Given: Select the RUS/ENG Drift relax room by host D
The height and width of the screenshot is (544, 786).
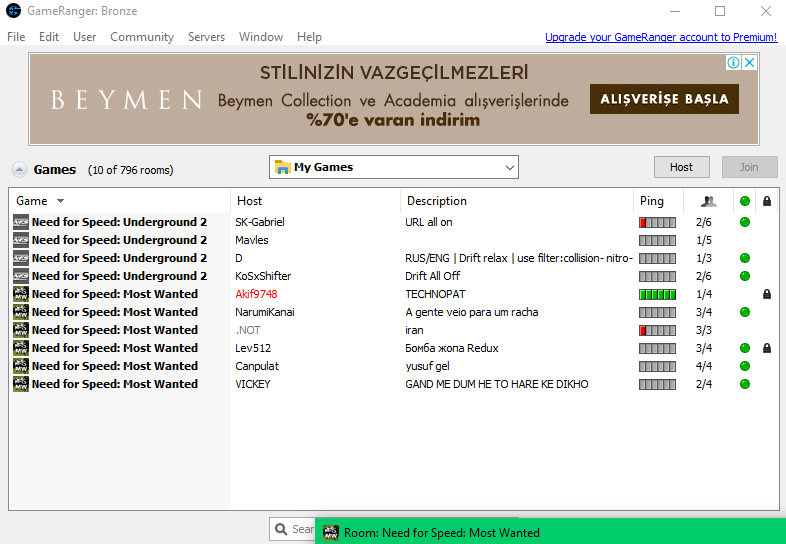Looking at the screenshot, I should [x=519, y=258].
